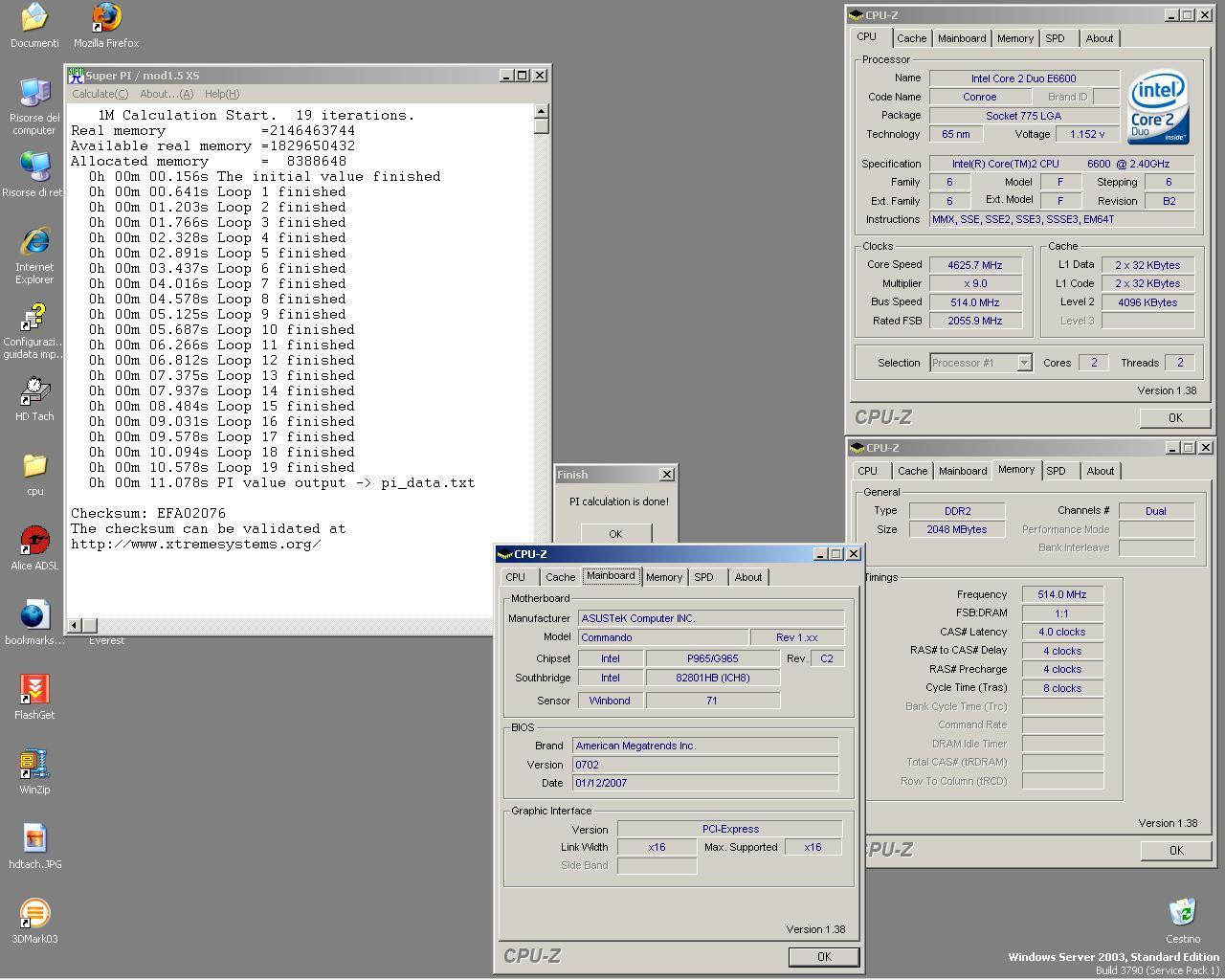Image resolution: width=1225 pixels, height=980 pixels.
Task: Click OK in CPU-Z CPU window
Action: [x=1175, y=417]
